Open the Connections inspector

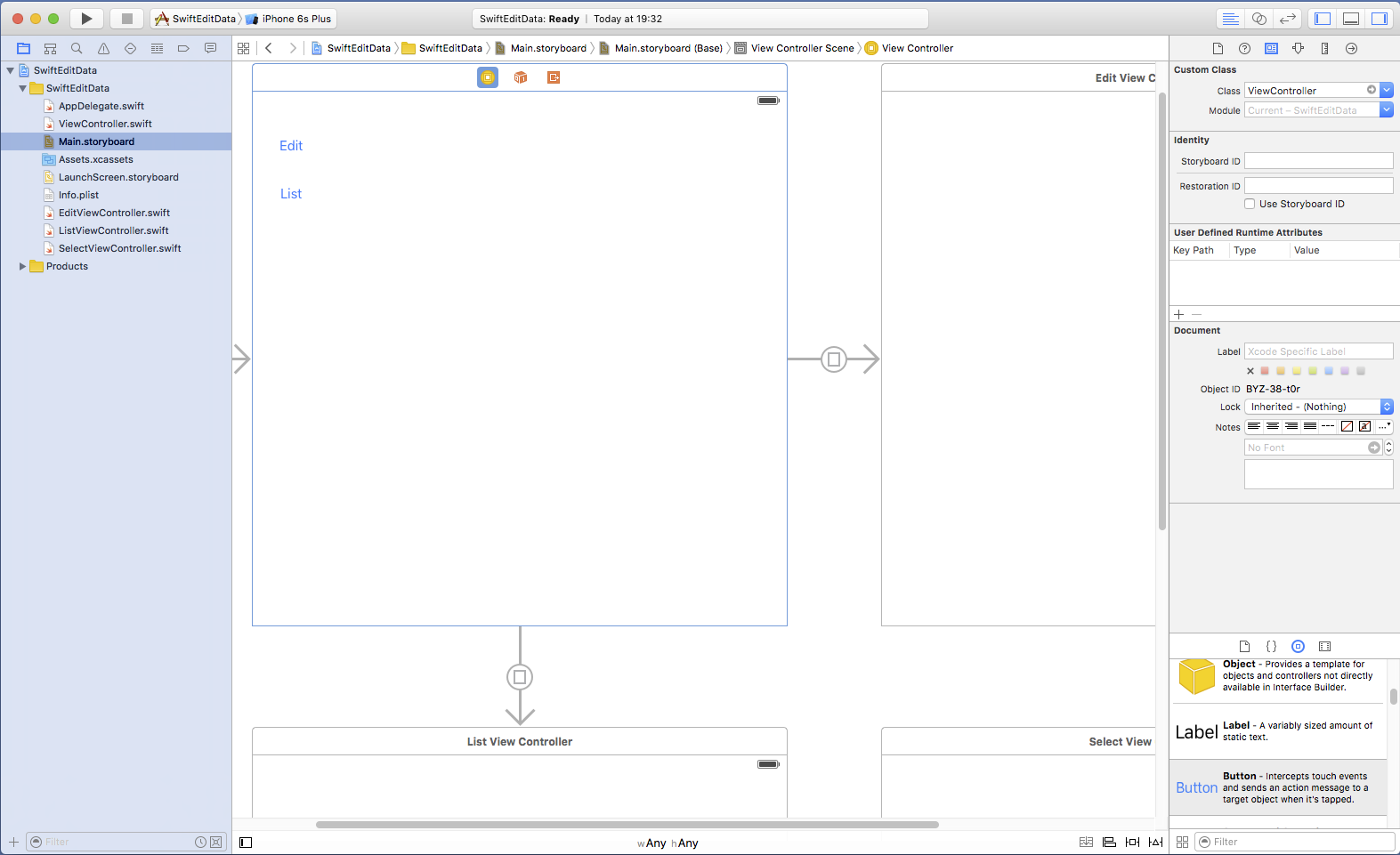(x=1351, y=49)
